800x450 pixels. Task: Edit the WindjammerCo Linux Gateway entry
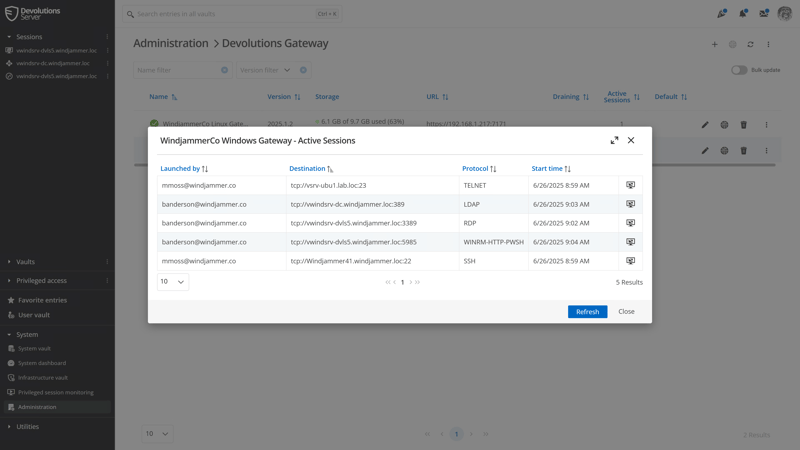(x=705, y=125)
